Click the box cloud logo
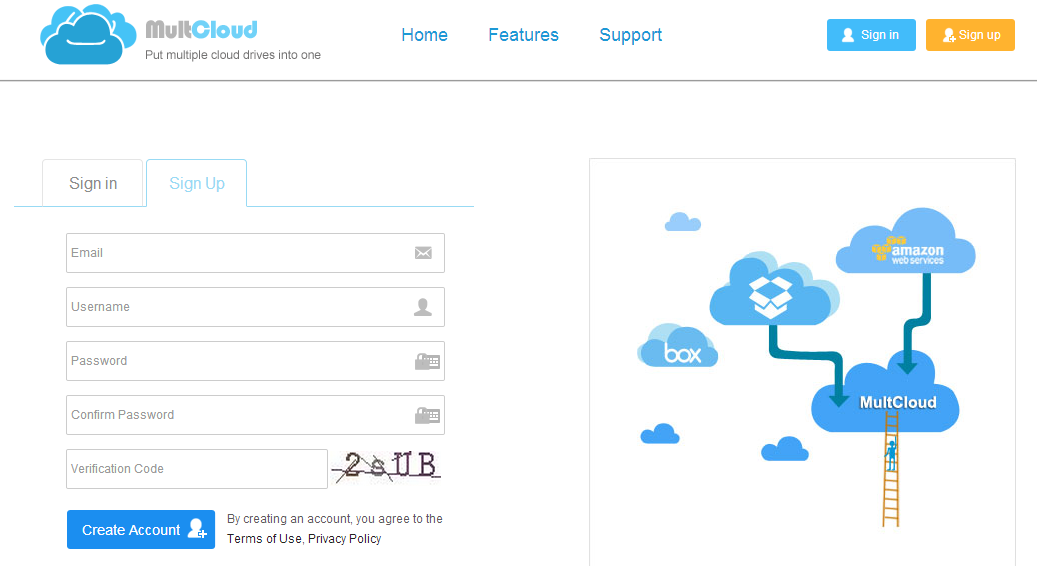This screenshot has width=1037, height=566. pyautogui.click(x=677, y=345)
